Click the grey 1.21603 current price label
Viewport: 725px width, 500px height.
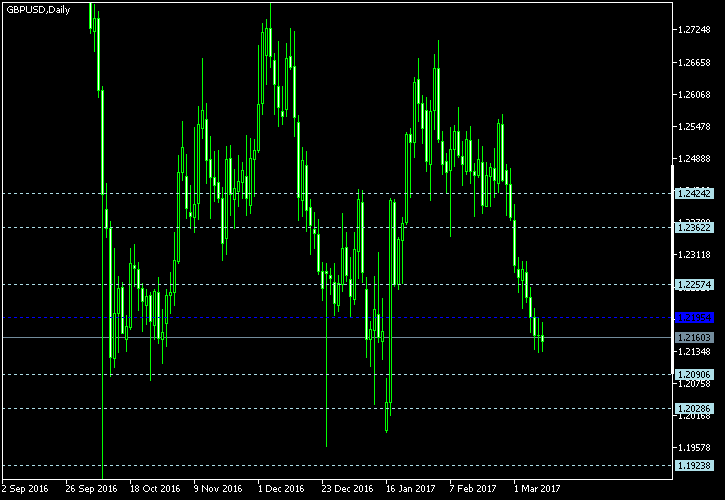point(694,338)
